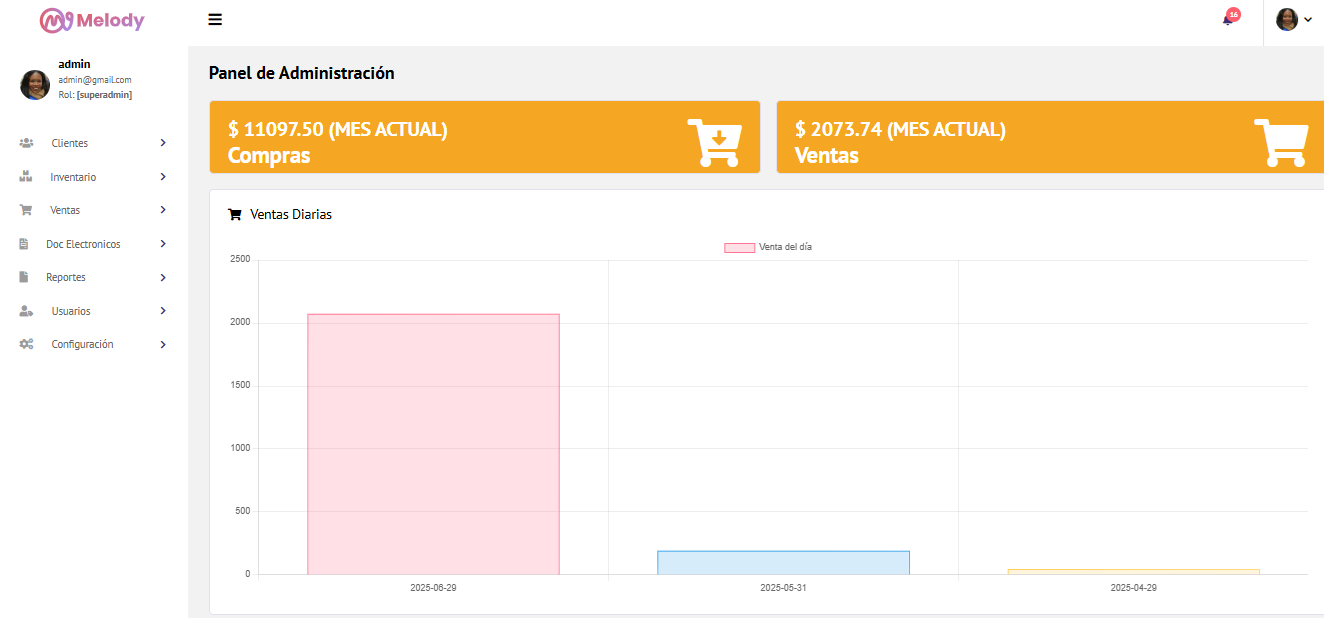Expand the Configuración chevron
The width and height of the screenshot is (1324, 620).
pyautogui.click(x=163, y=344)
